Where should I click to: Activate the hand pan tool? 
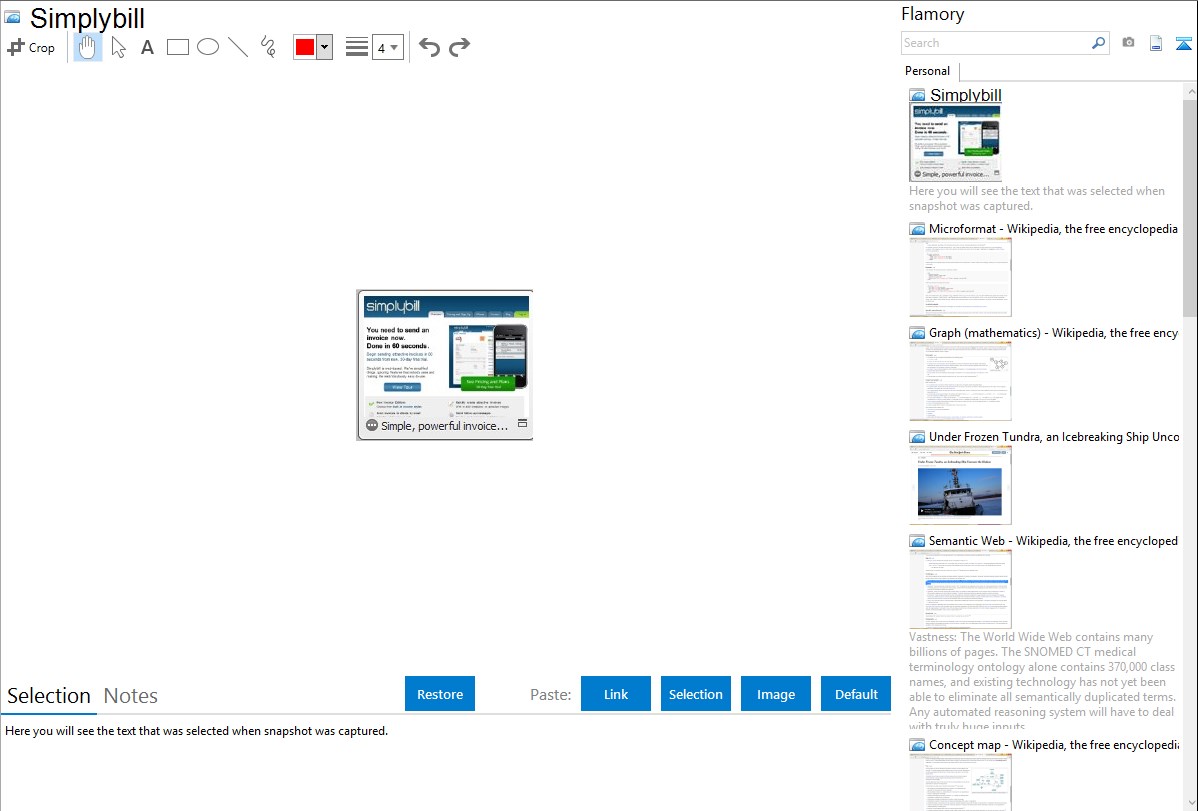coord(87,47)
